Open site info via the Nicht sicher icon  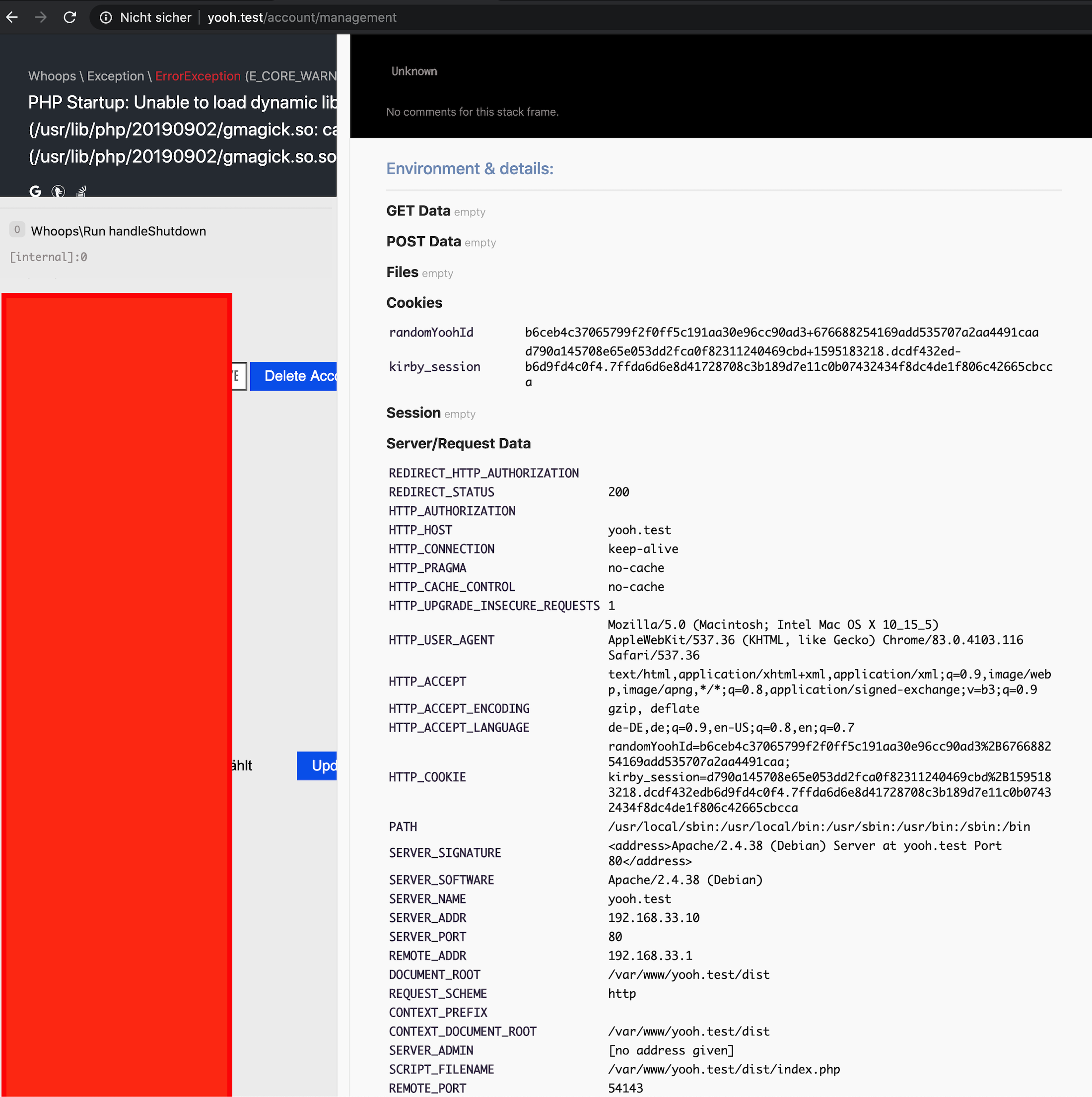[106, 17]
